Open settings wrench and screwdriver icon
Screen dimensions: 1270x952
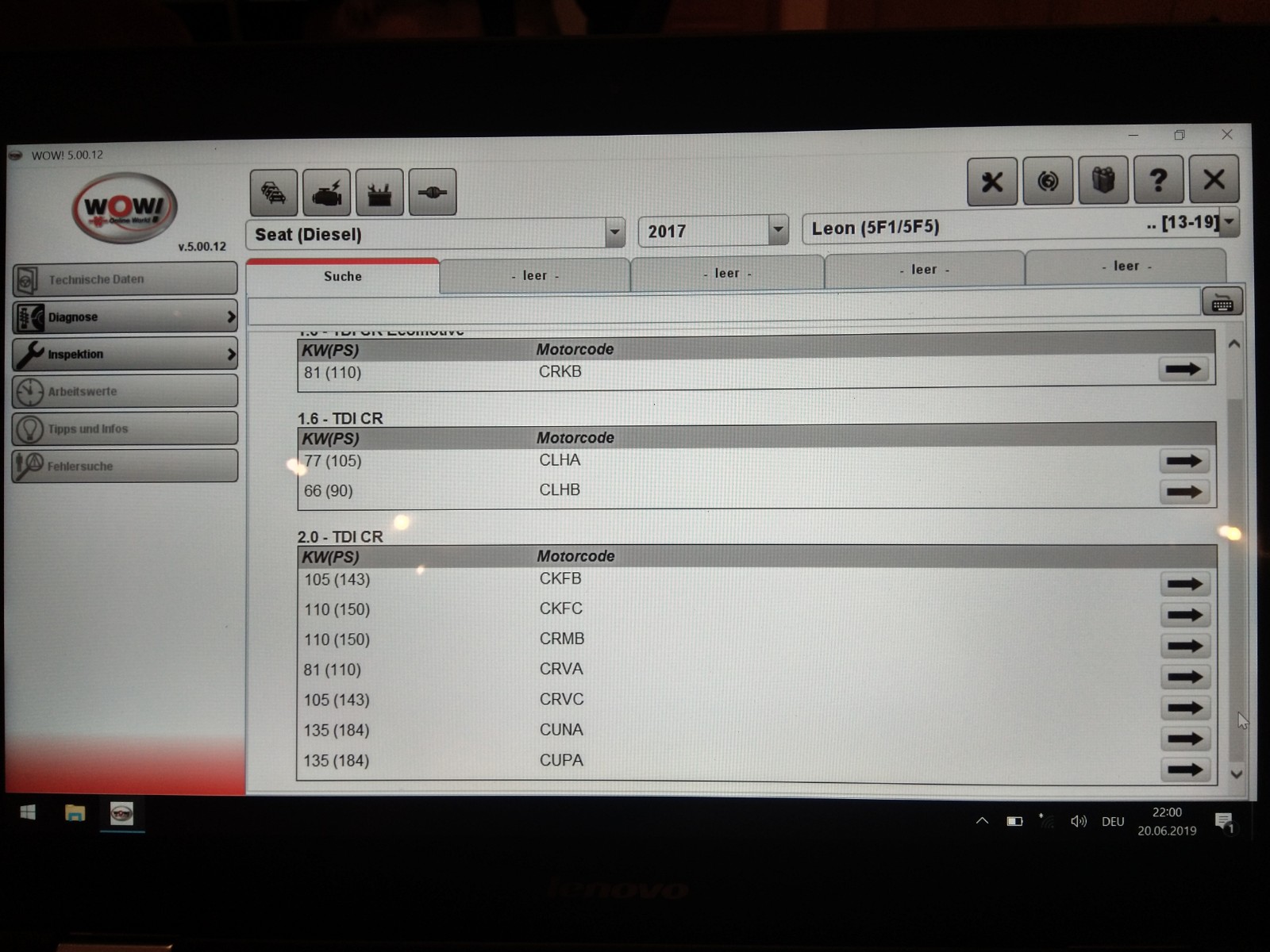coord(992,182)
